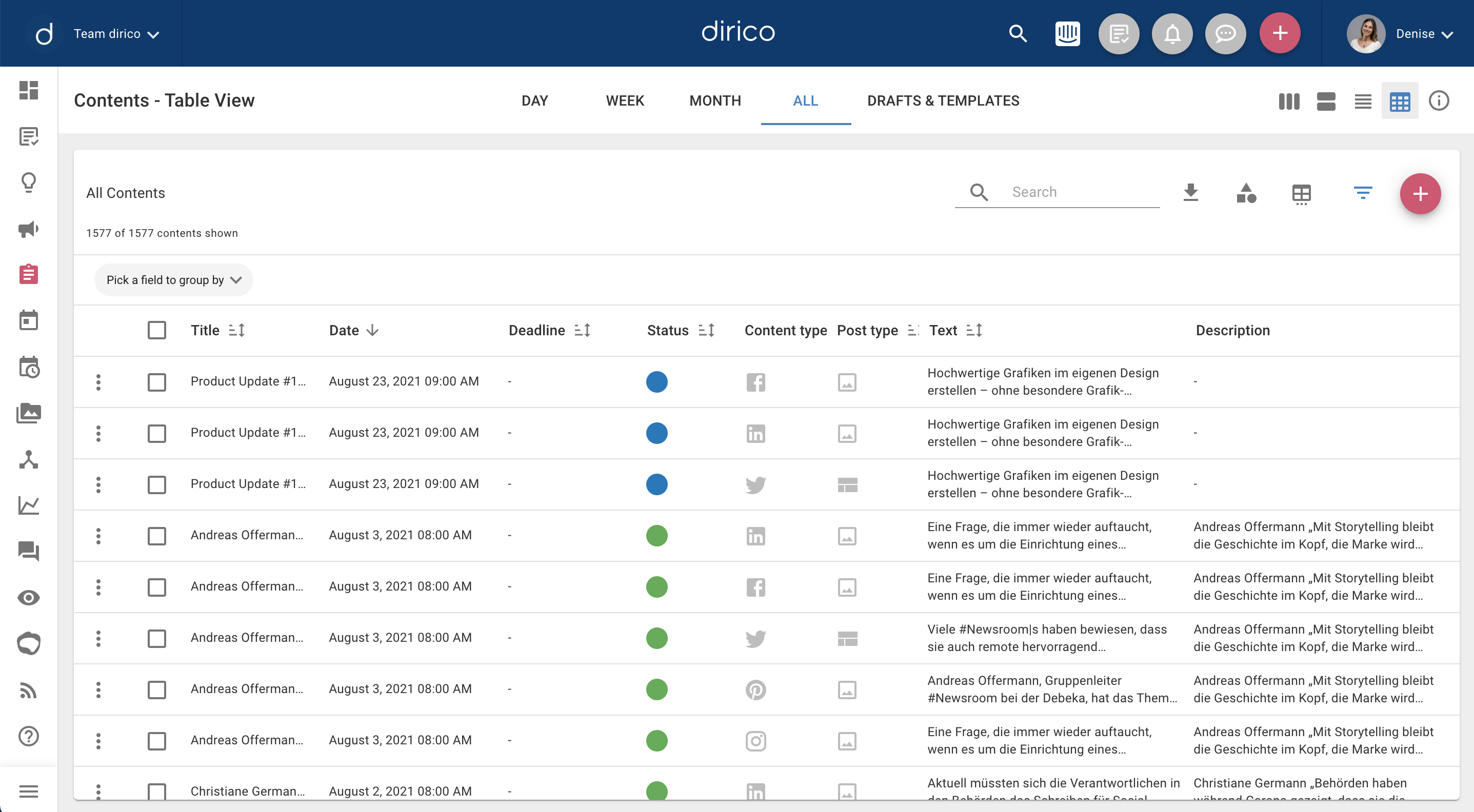This screenshot has height=812, width=1474.
Task: Open the Ideas lightbulb section in sidebar
Action: point(29,182)
